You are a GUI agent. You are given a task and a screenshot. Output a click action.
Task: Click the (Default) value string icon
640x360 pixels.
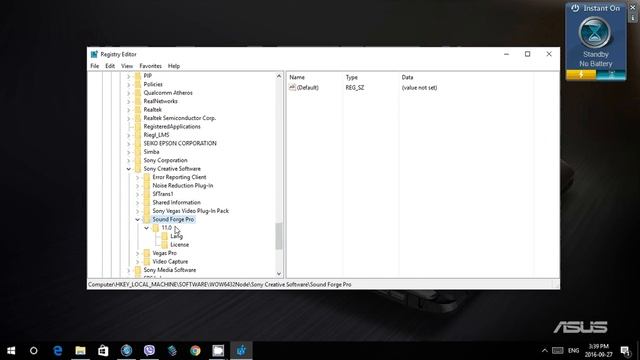click(x=292, y=87)
